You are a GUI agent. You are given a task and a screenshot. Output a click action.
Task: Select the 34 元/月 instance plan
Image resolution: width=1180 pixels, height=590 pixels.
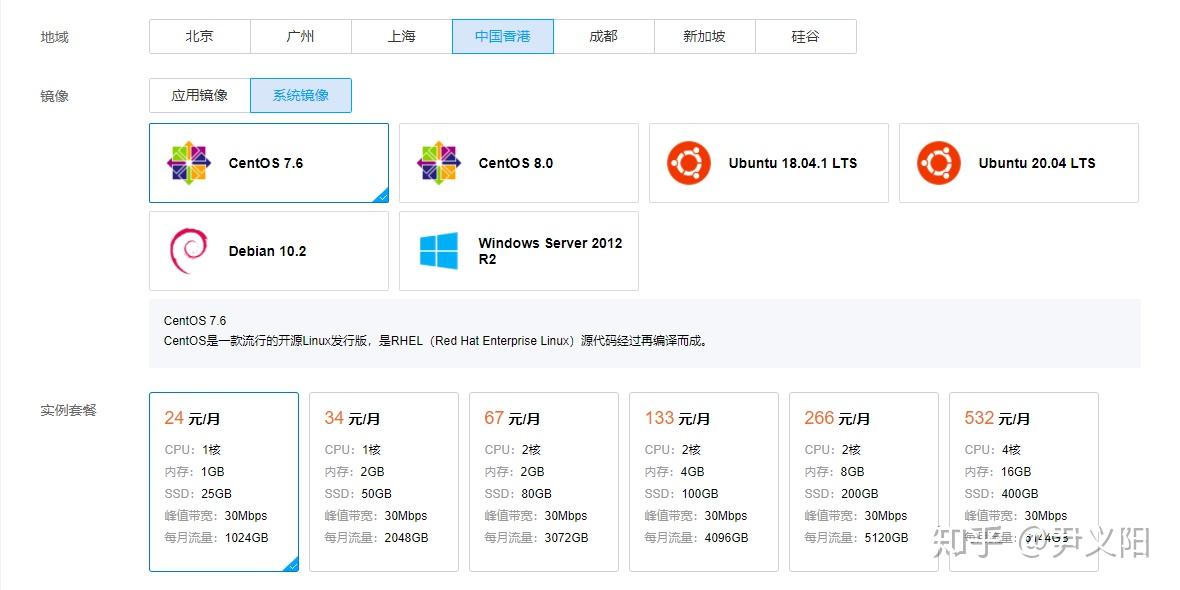[x=384, y=482]
